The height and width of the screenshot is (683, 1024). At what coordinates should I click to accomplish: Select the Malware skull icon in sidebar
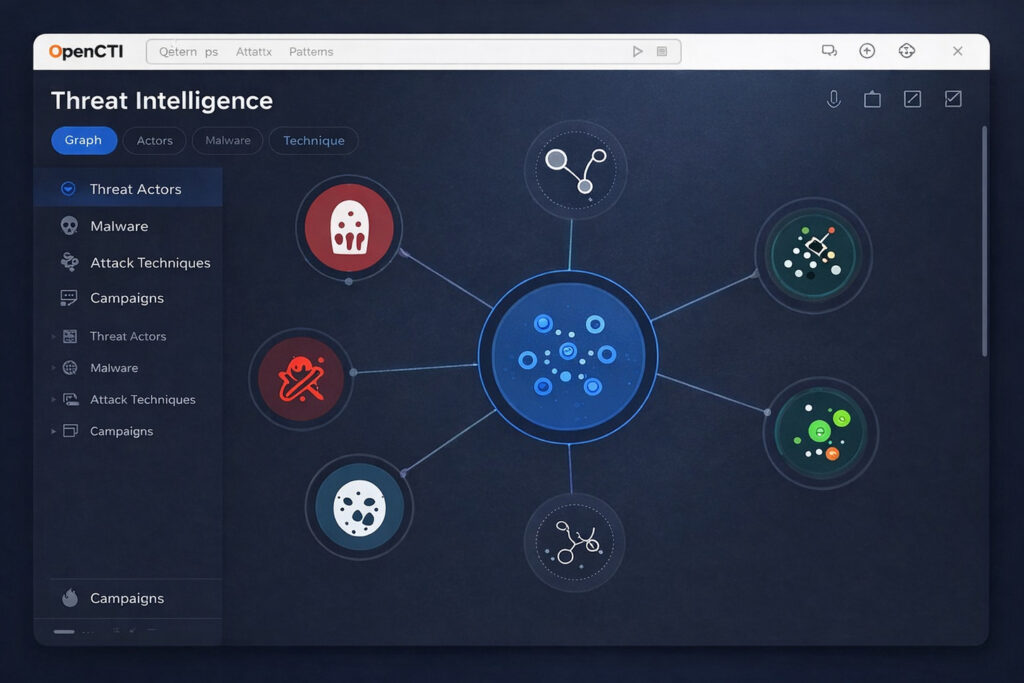point(69,226)
